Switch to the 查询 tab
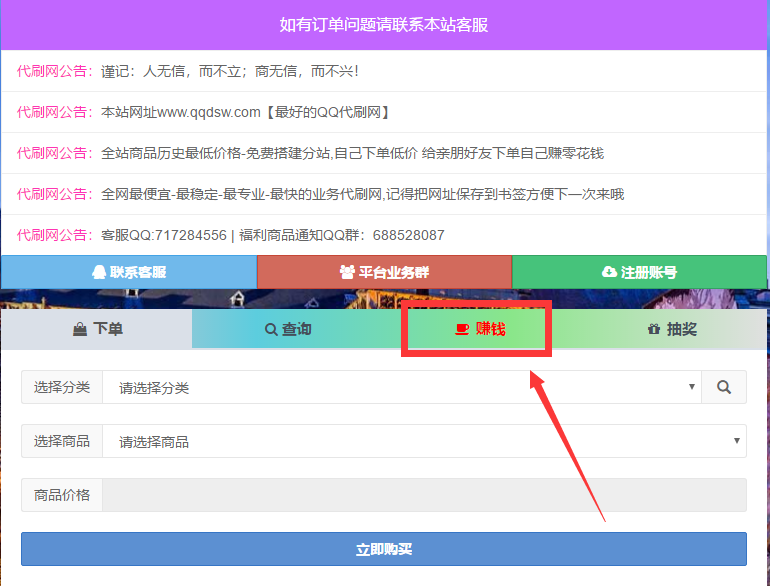Screen dimensions: 770x586 [288, 329]
